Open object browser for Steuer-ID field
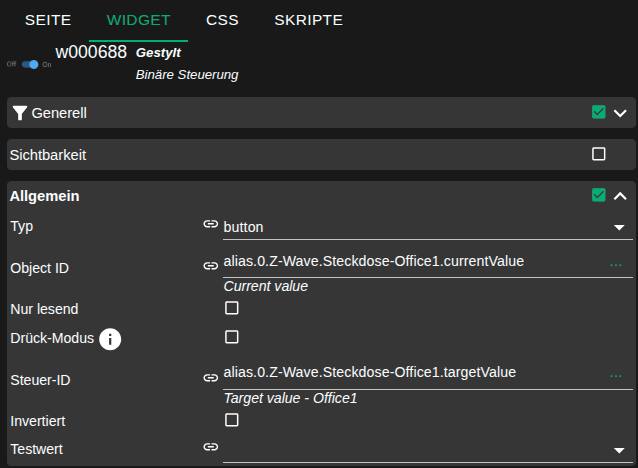The height and width of the screenshot is (468, 638). (615, 375)
